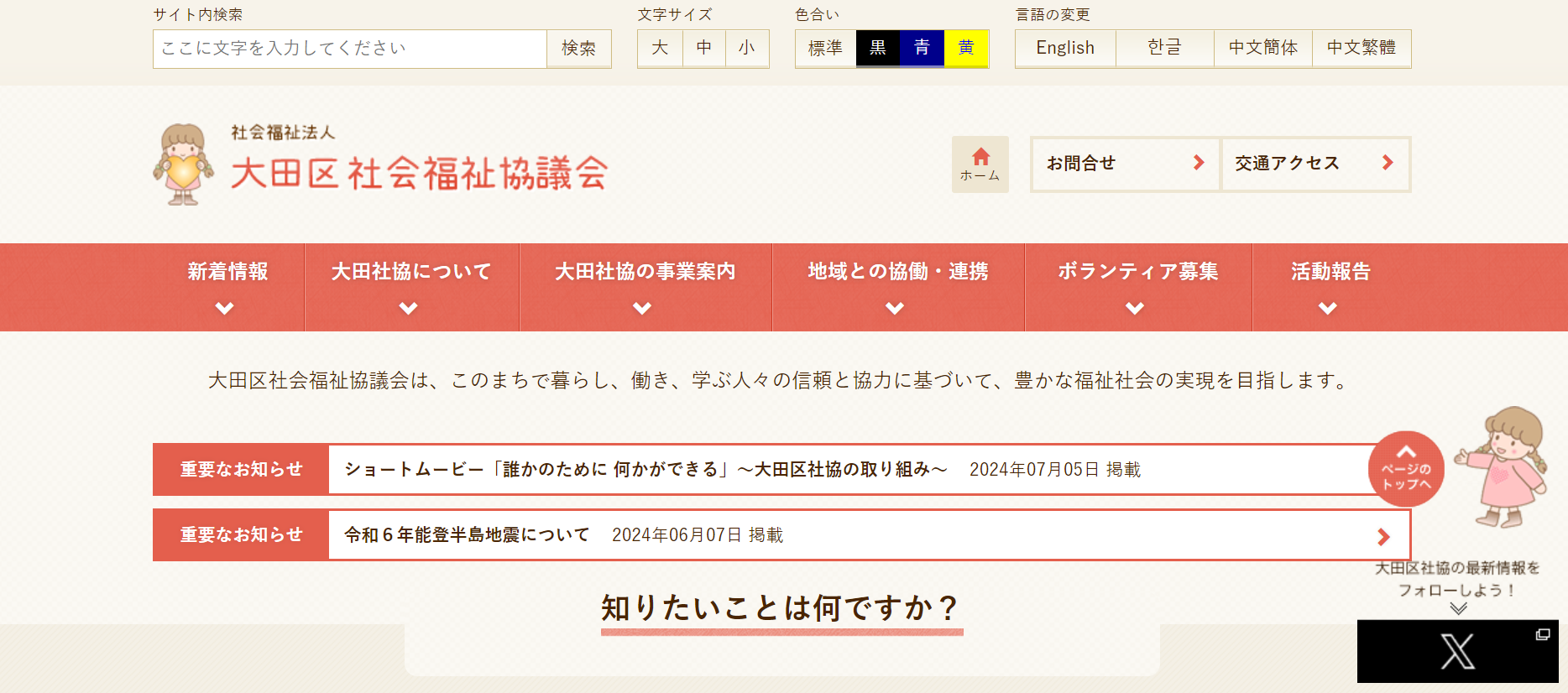Click the 知りたいことは何ですか？ heading
Viewport: 1568px width, 693px height.
pos(781,608)
